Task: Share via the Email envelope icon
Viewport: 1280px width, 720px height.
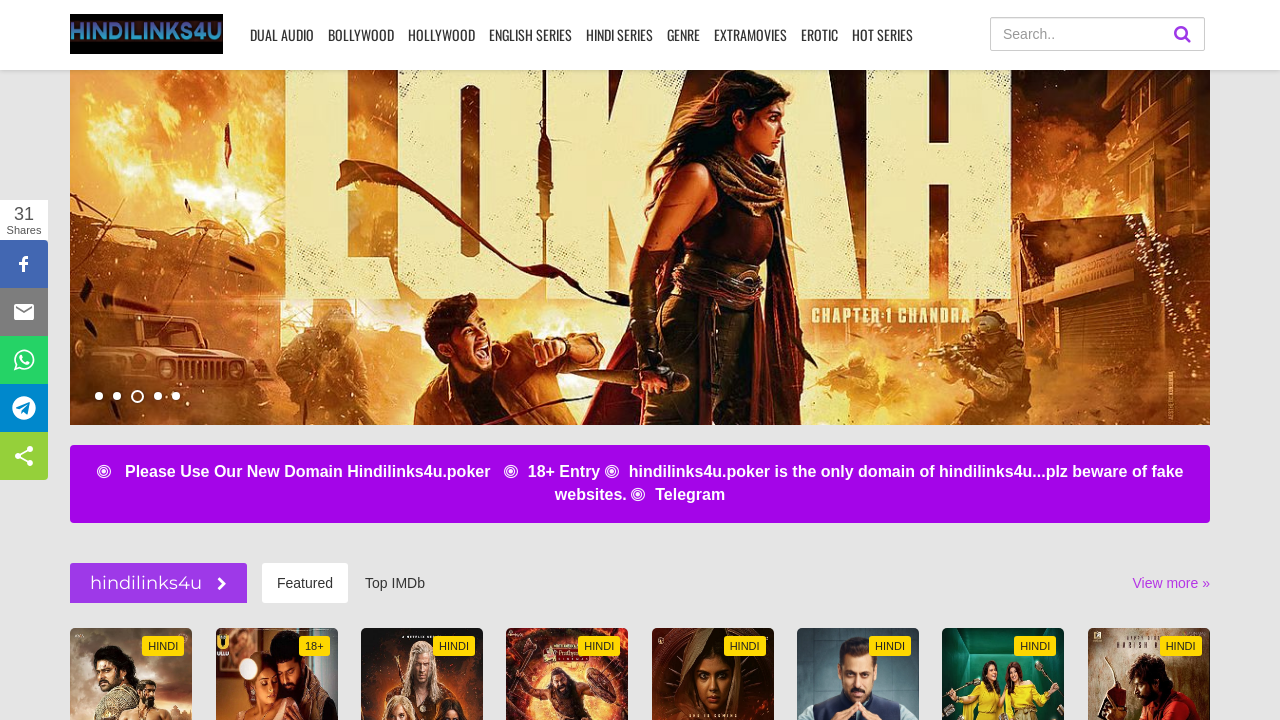Action: coord(24,312)
